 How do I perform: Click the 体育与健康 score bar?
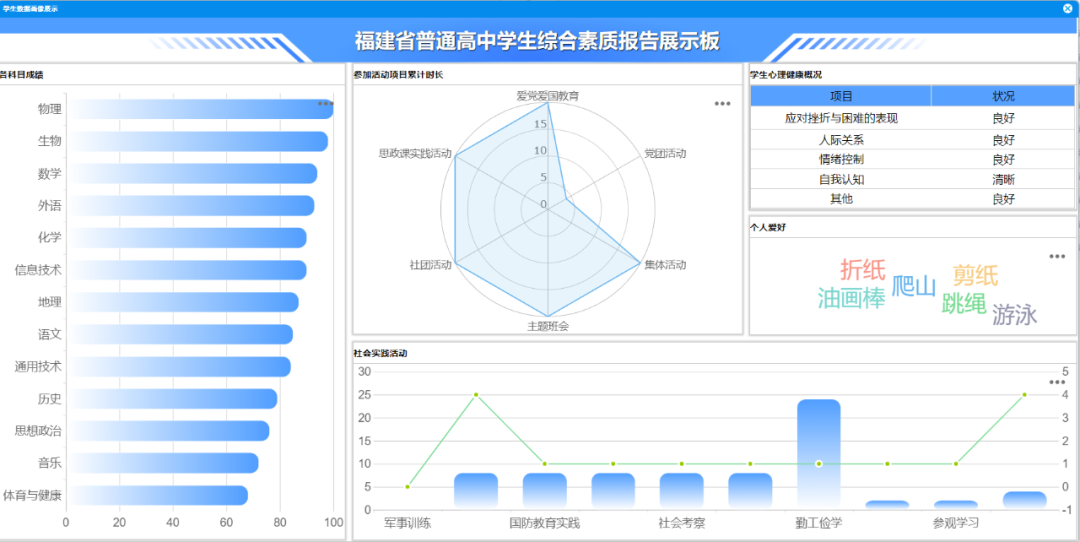click(x=157, y=495)
